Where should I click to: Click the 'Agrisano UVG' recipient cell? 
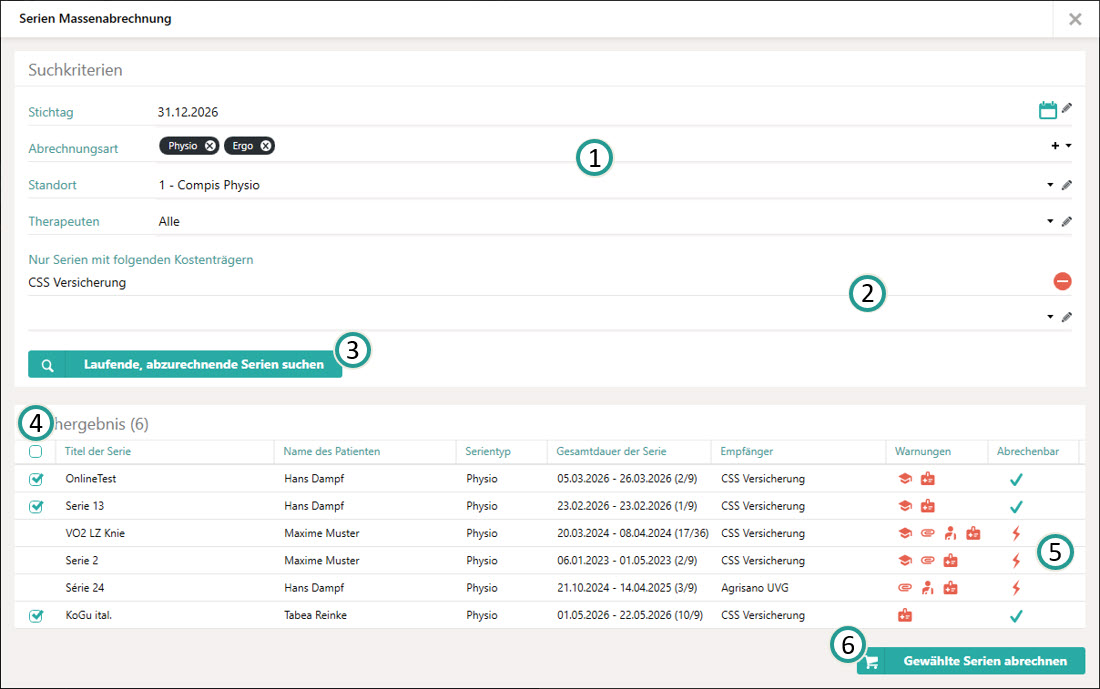[755, 588]
